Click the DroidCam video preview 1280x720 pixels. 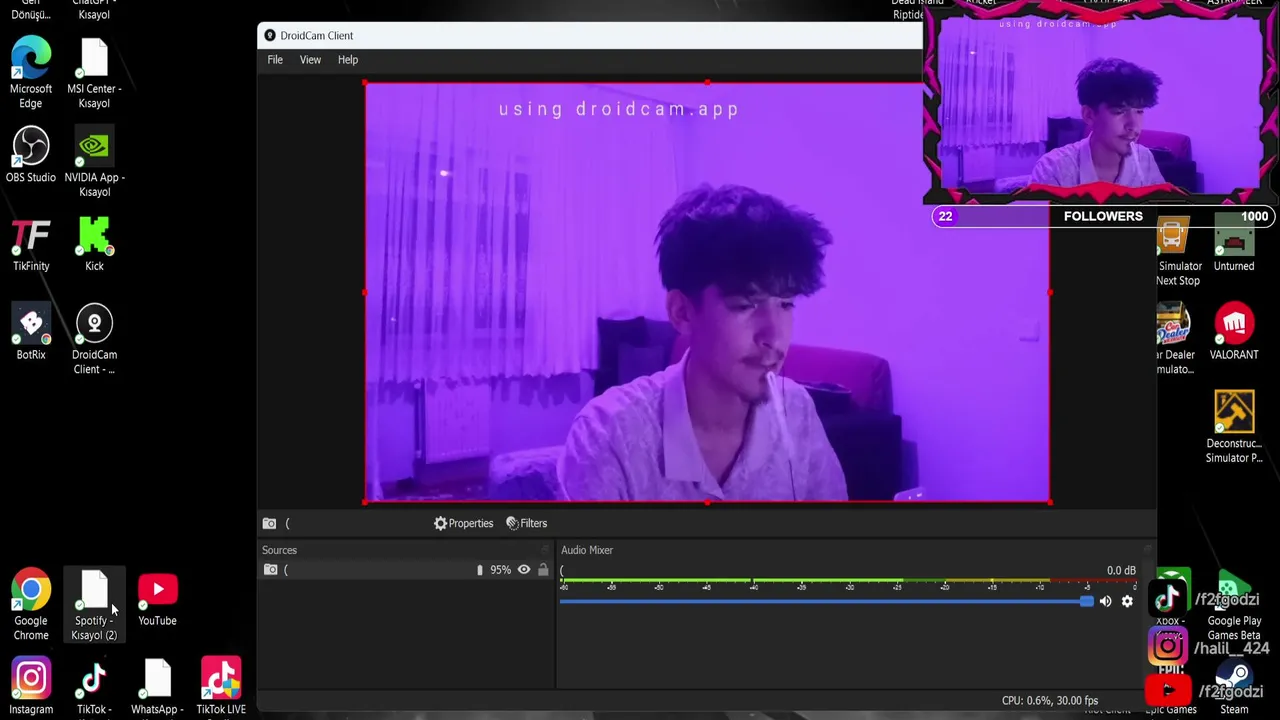pyautogui.click(x=707, y=292)
